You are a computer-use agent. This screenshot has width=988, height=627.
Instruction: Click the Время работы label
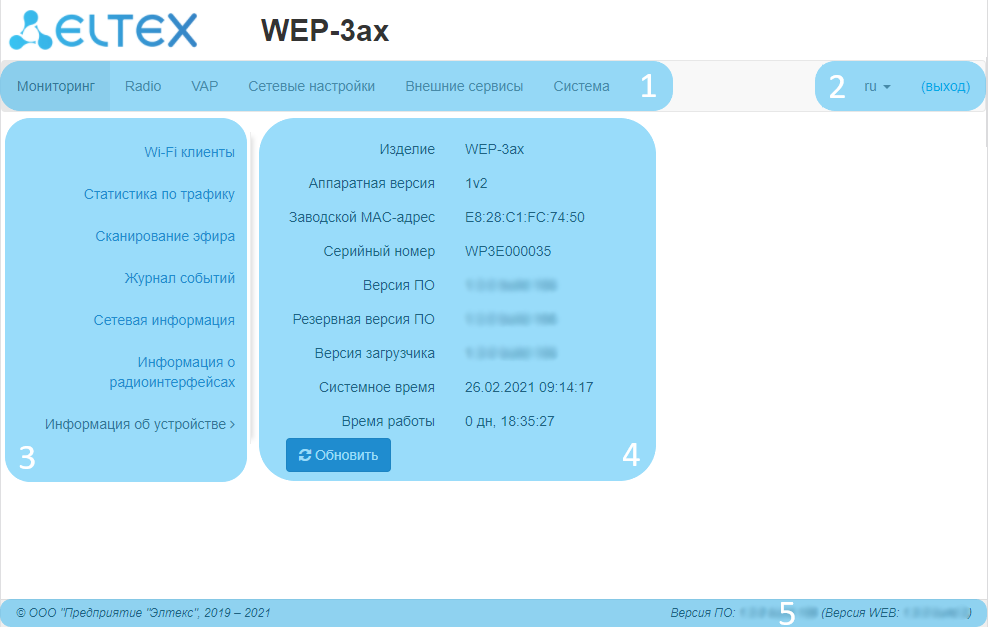[x=388, y=422]
